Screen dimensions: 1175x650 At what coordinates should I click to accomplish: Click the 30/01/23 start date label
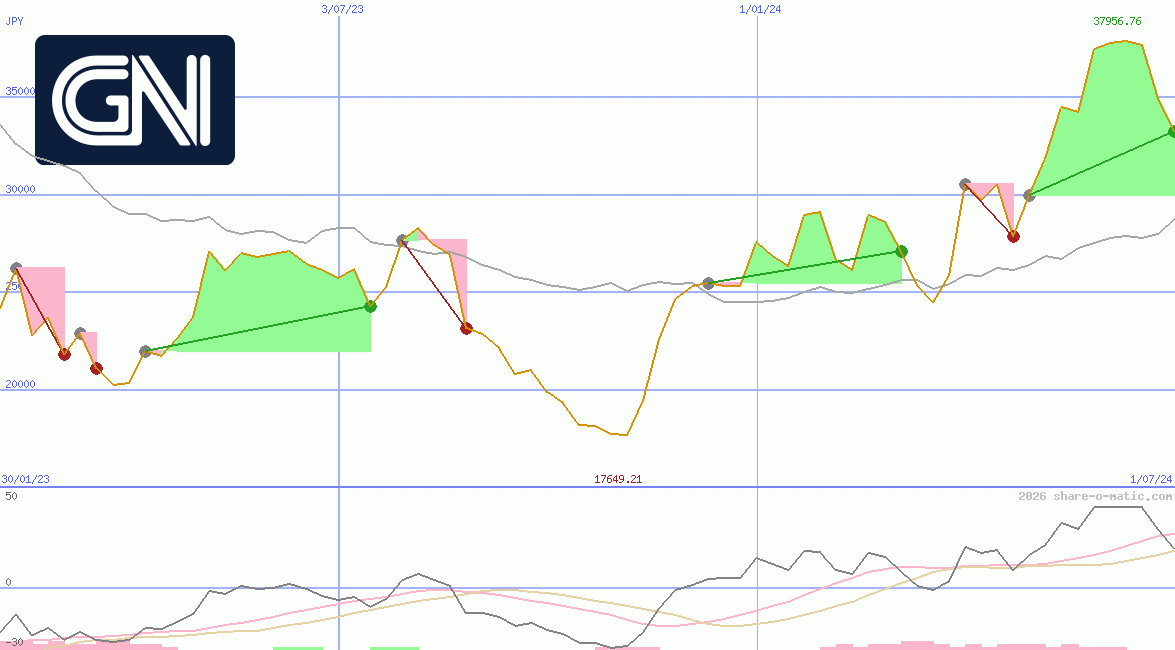pyautogui.click(x=26, y=479)
